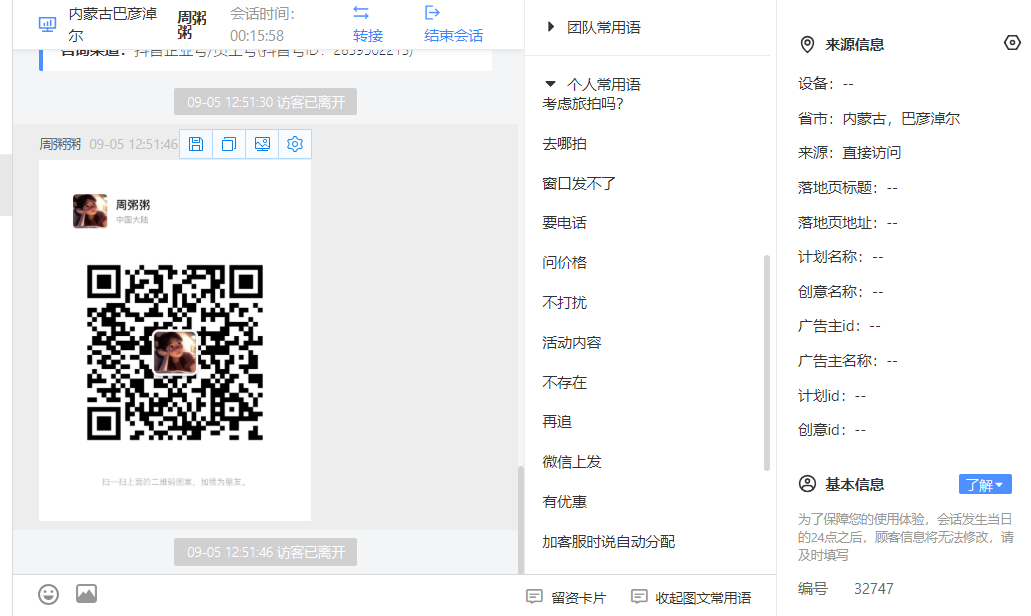Click the 来源: 直接访问 row

(x=849, y=153)
